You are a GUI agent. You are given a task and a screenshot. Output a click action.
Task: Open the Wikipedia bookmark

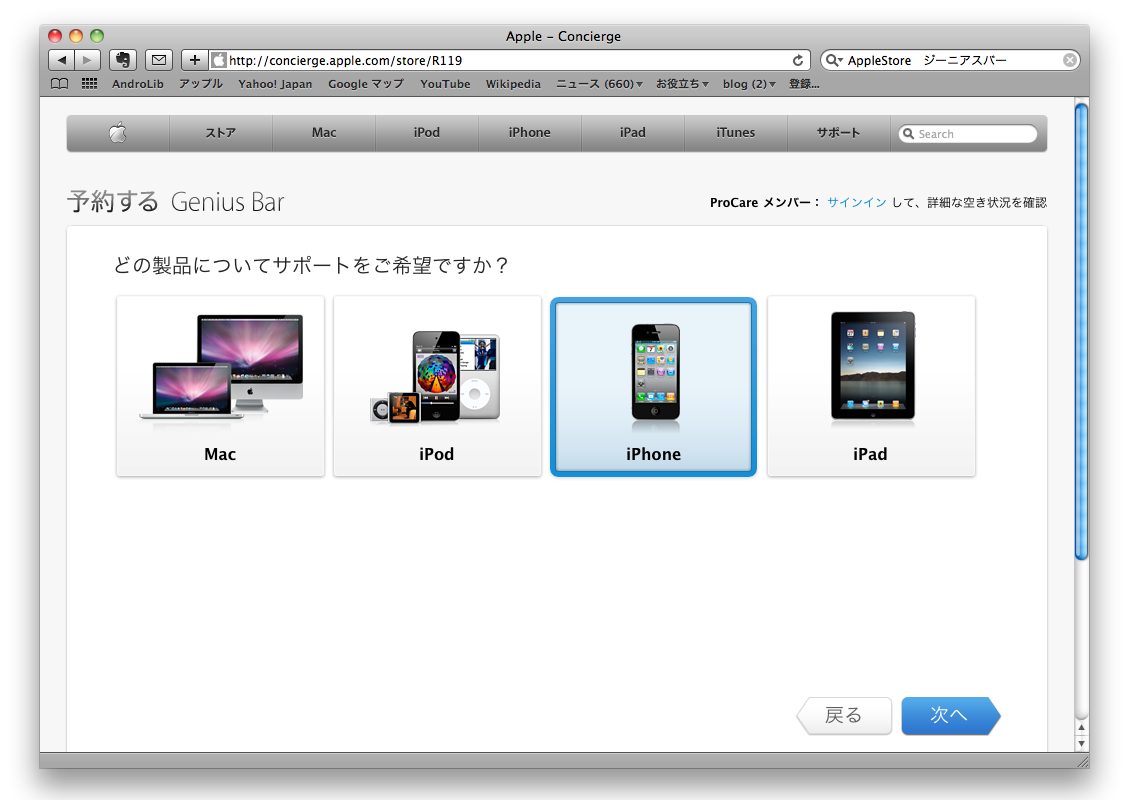point(513,84)
